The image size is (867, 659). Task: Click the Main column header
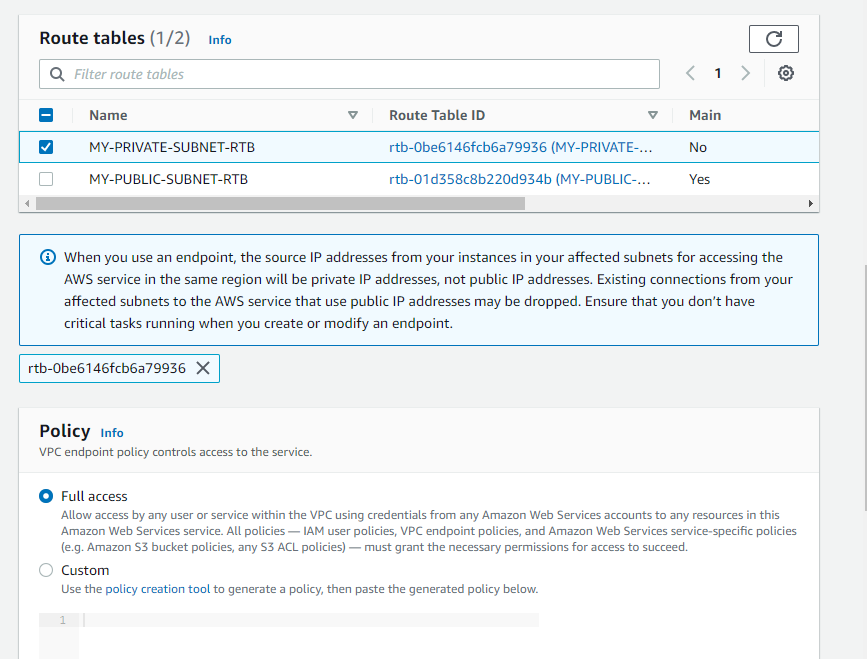pos(705,115)
